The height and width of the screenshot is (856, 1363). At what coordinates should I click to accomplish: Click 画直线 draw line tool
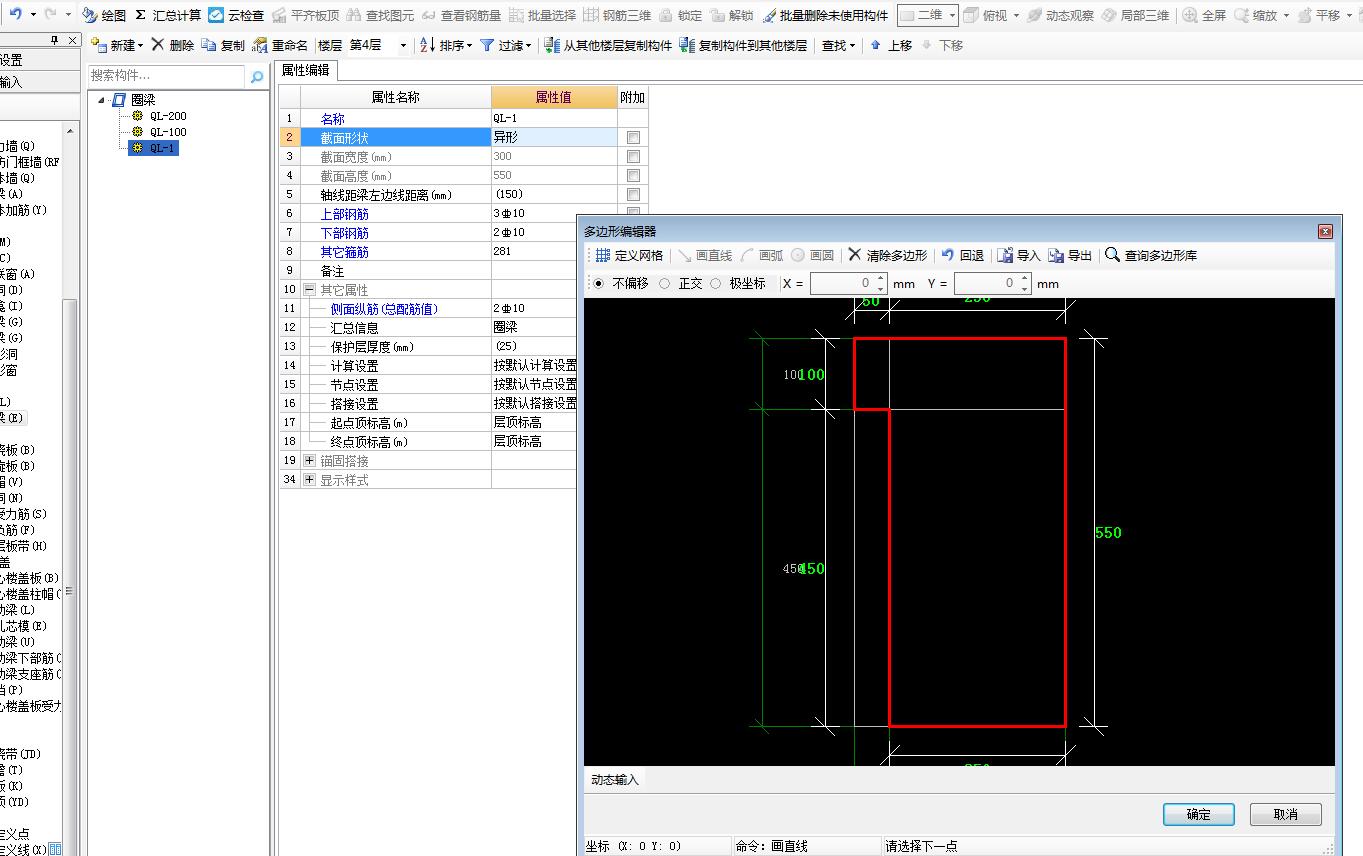click(x=705, y=255)
